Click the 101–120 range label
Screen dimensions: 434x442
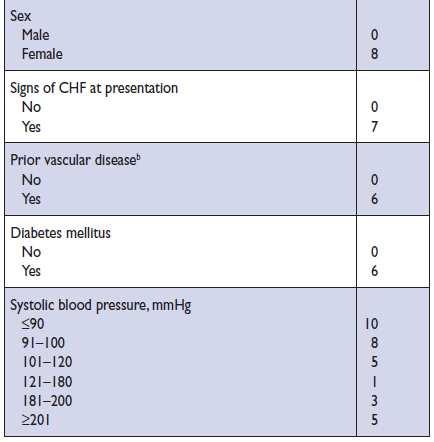pyautogui.click(x=47, y=362)
